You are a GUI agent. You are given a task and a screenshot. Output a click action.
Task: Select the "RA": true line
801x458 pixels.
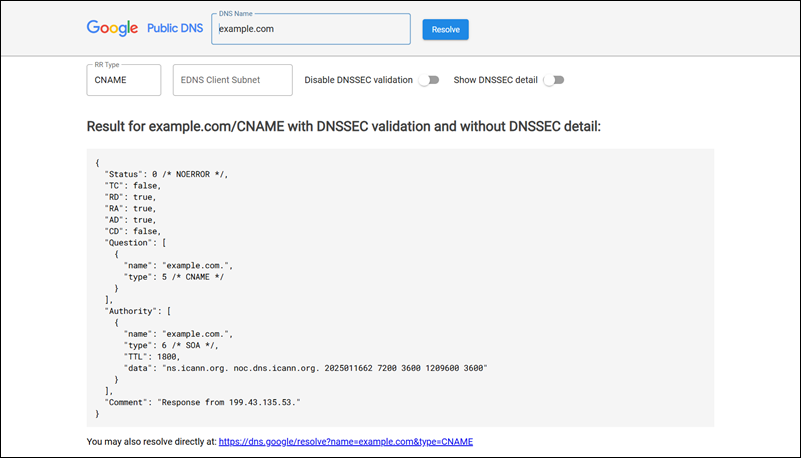coord(130,208)
